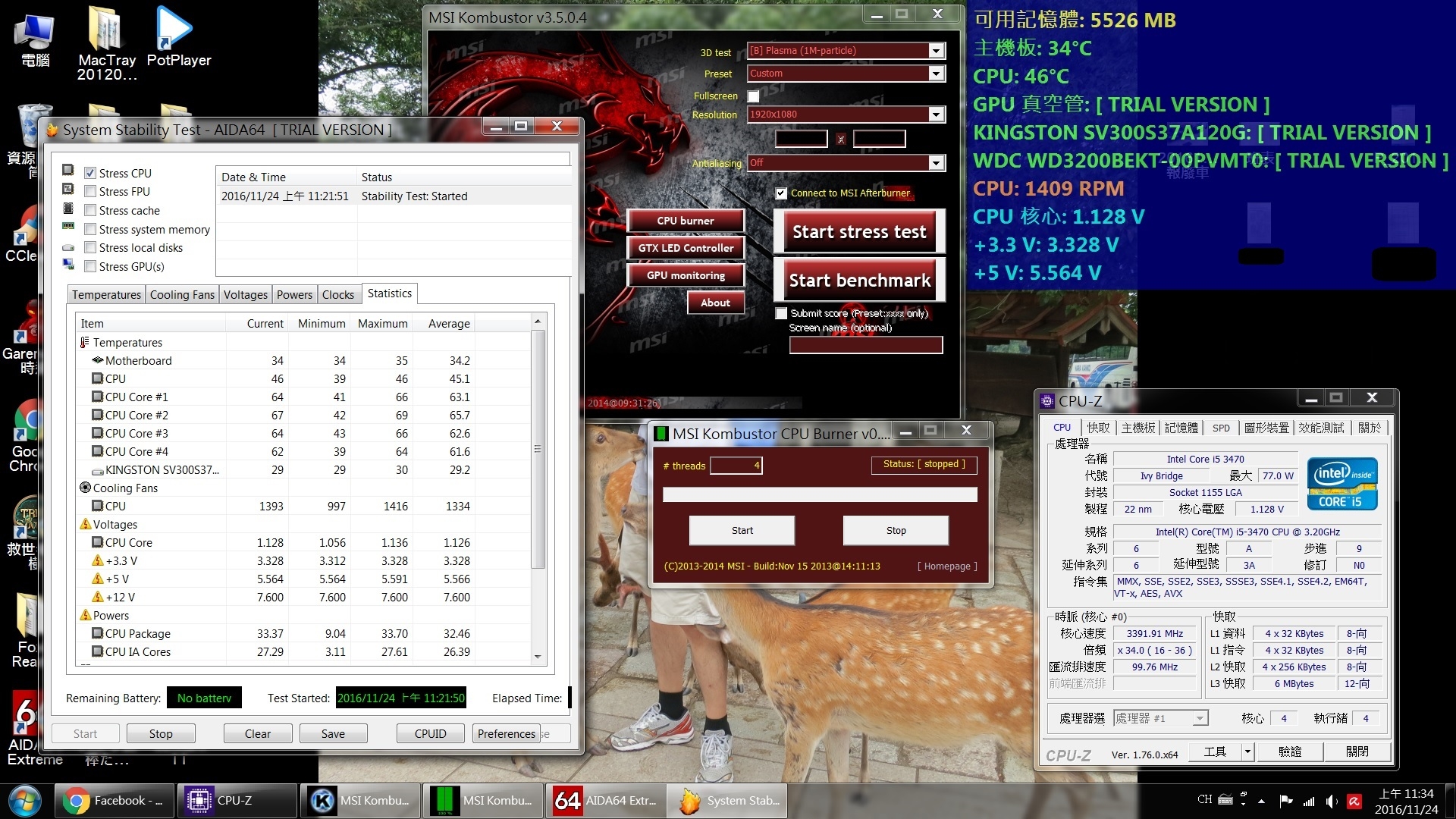Click CPU burner progress bar

(x=820, y=495)
